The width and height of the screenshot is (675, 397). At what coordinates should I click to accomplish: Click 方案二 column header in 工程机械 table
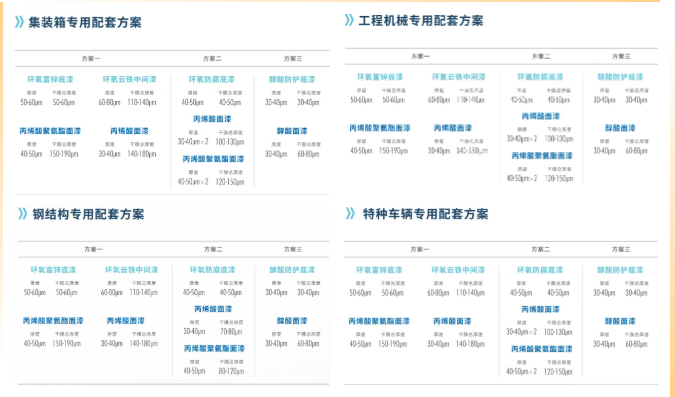coord(541,56)
